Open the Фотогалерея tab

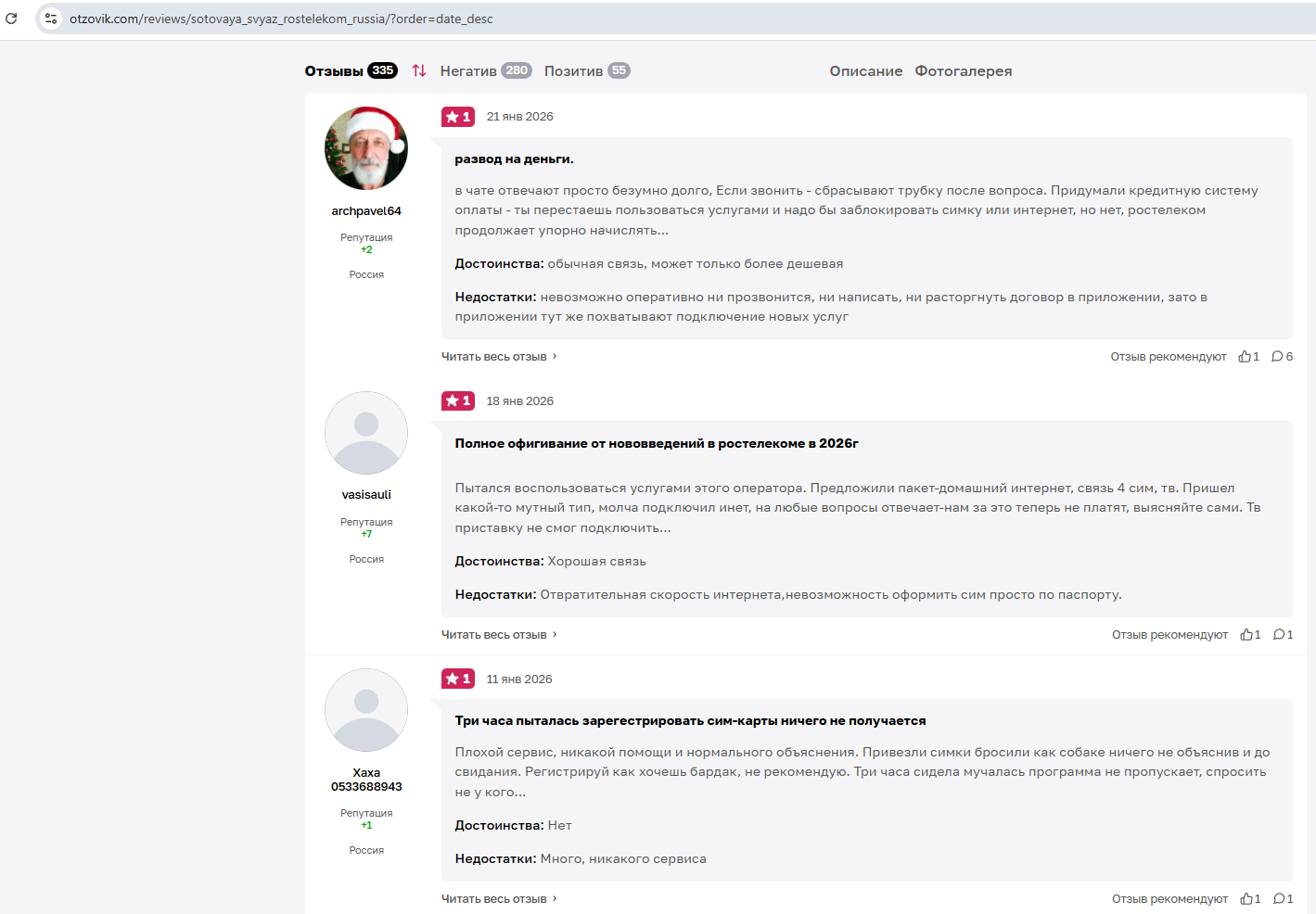tap(964, 71)
